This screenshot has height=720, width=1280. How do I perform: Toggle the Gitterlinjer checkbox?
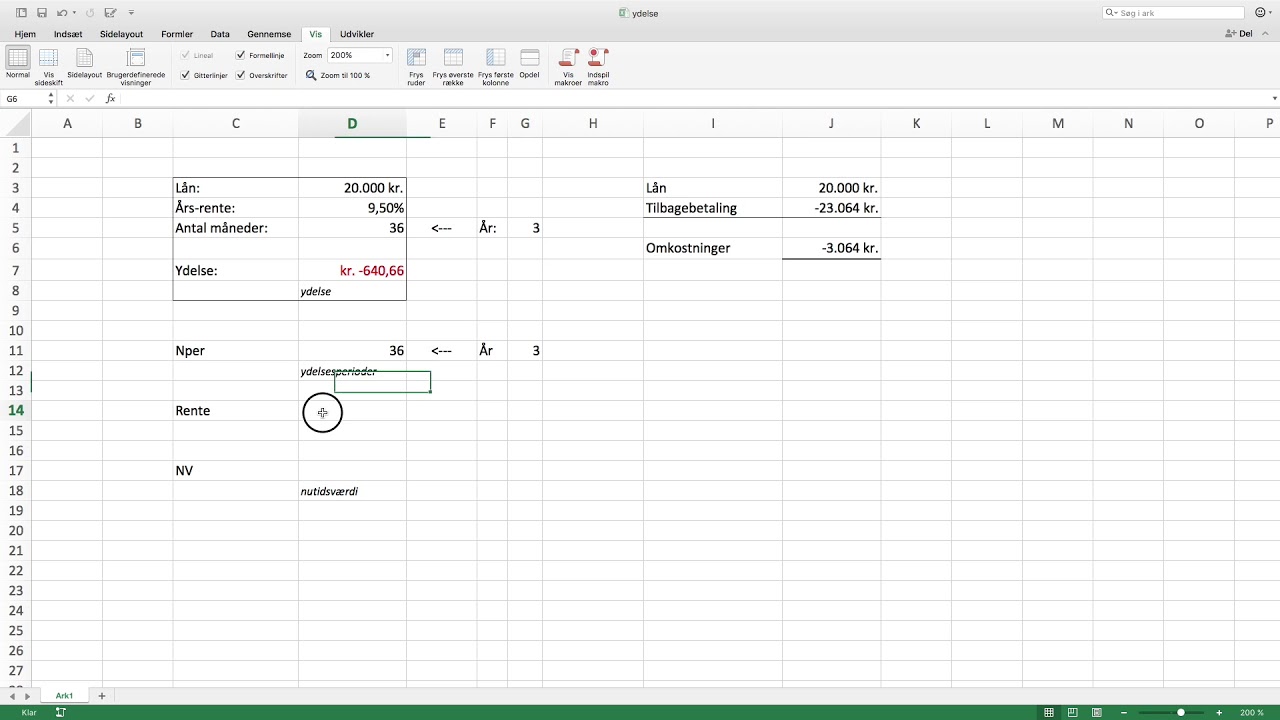[185, 75]
